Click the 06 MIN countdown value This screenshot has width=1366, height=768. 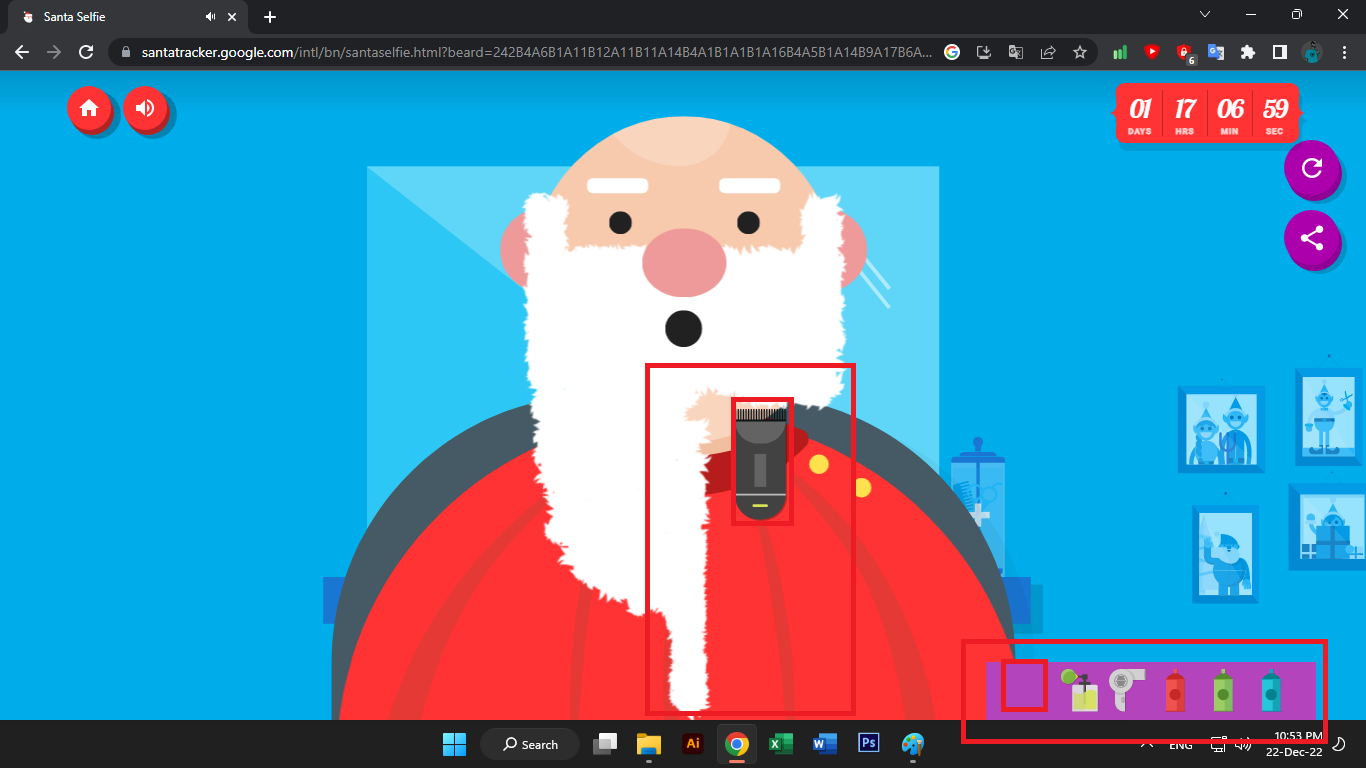coord(1229,115)
